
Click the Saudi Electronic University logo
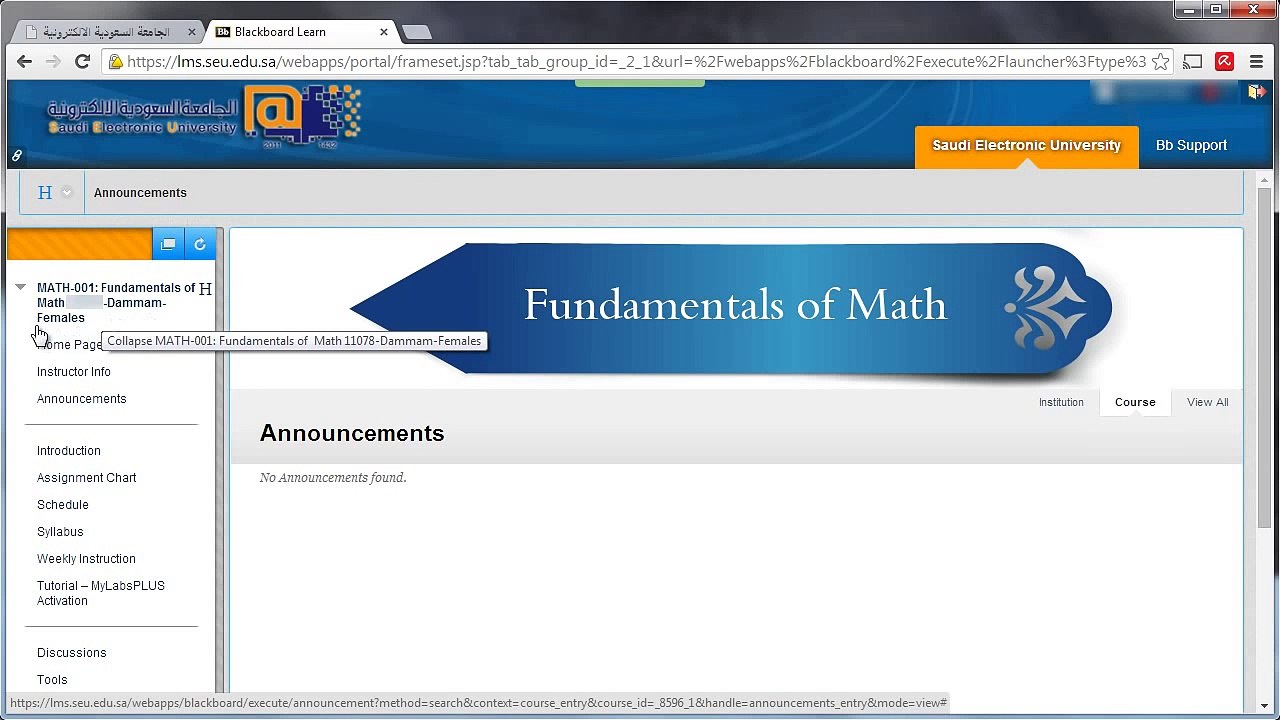pyautogui.click(x=204, y=118)
